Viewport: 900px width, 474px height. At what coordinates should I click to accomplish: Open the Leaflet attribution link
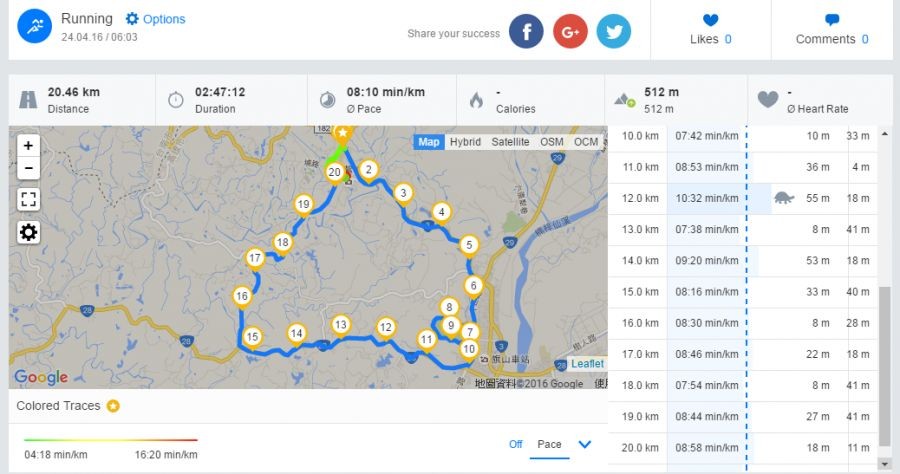(587, 364)
